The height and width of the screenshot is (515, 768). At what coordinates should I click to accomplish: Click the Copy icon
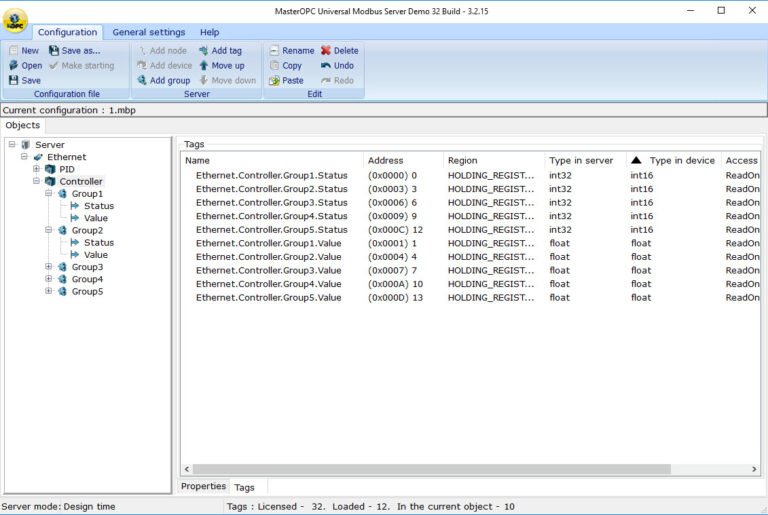click(274, 65)
